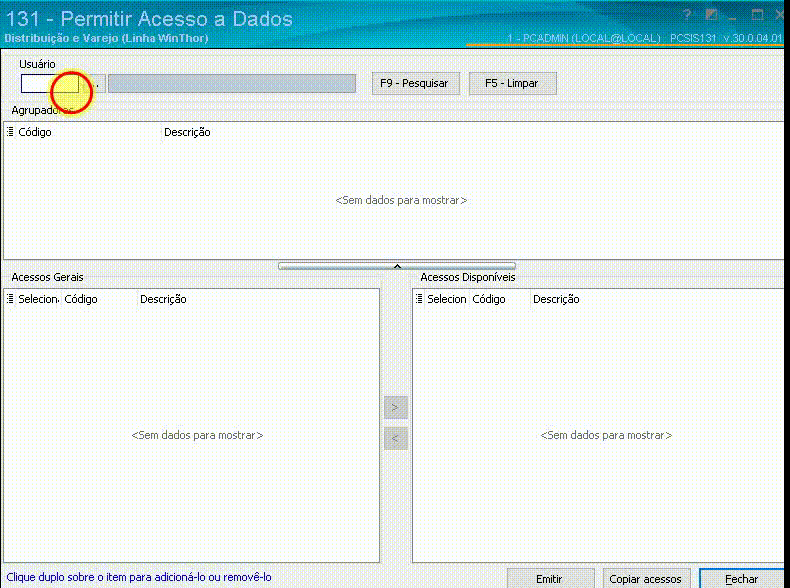Image resolution: width=790 pixels, height=588 pixels.
Task: Click Acessos Disponíveis Selecion column header
Action: 447,299
